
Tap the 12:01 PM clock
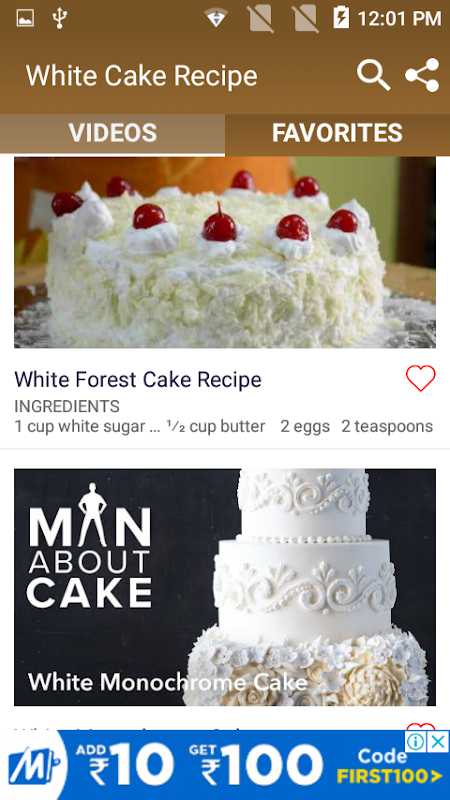(399, 19)
